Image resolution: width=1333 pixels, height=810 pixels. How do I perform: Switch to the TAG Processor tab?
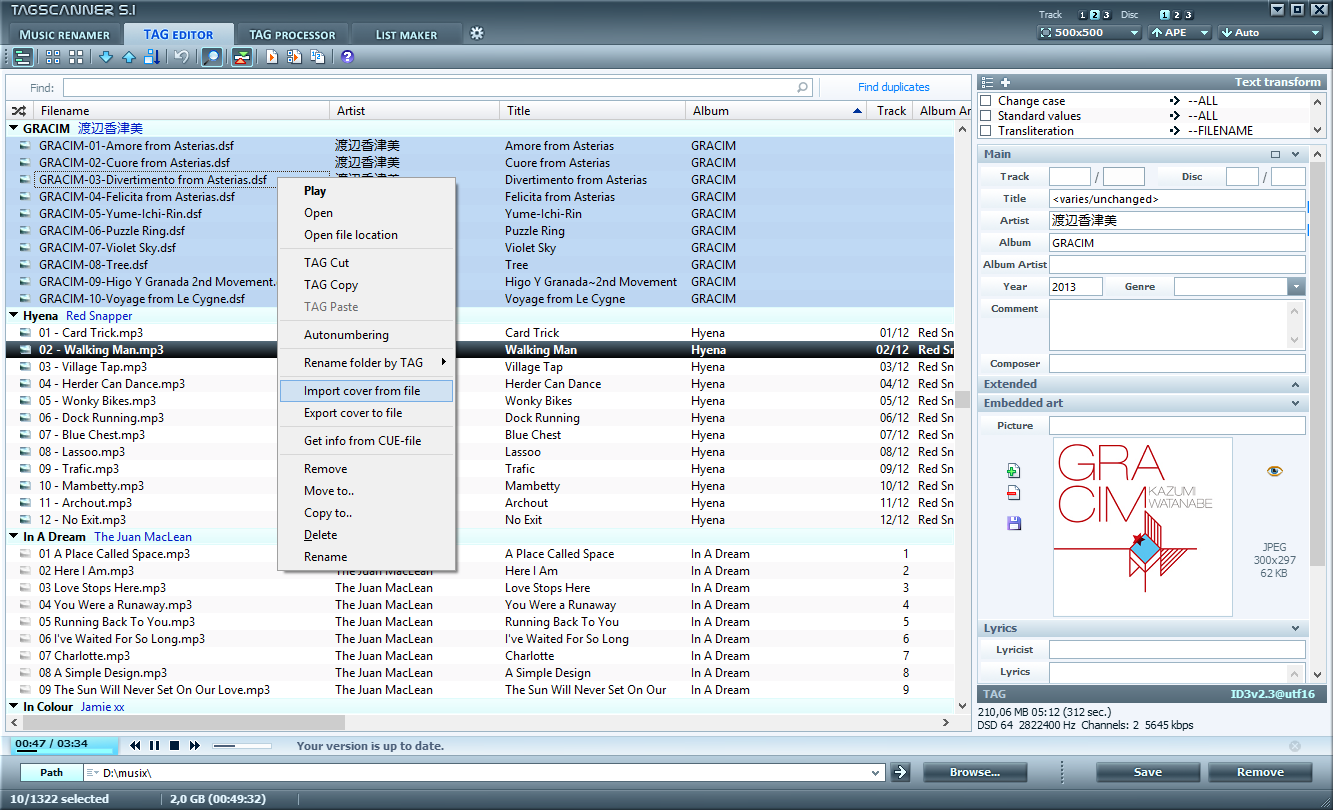292,35
